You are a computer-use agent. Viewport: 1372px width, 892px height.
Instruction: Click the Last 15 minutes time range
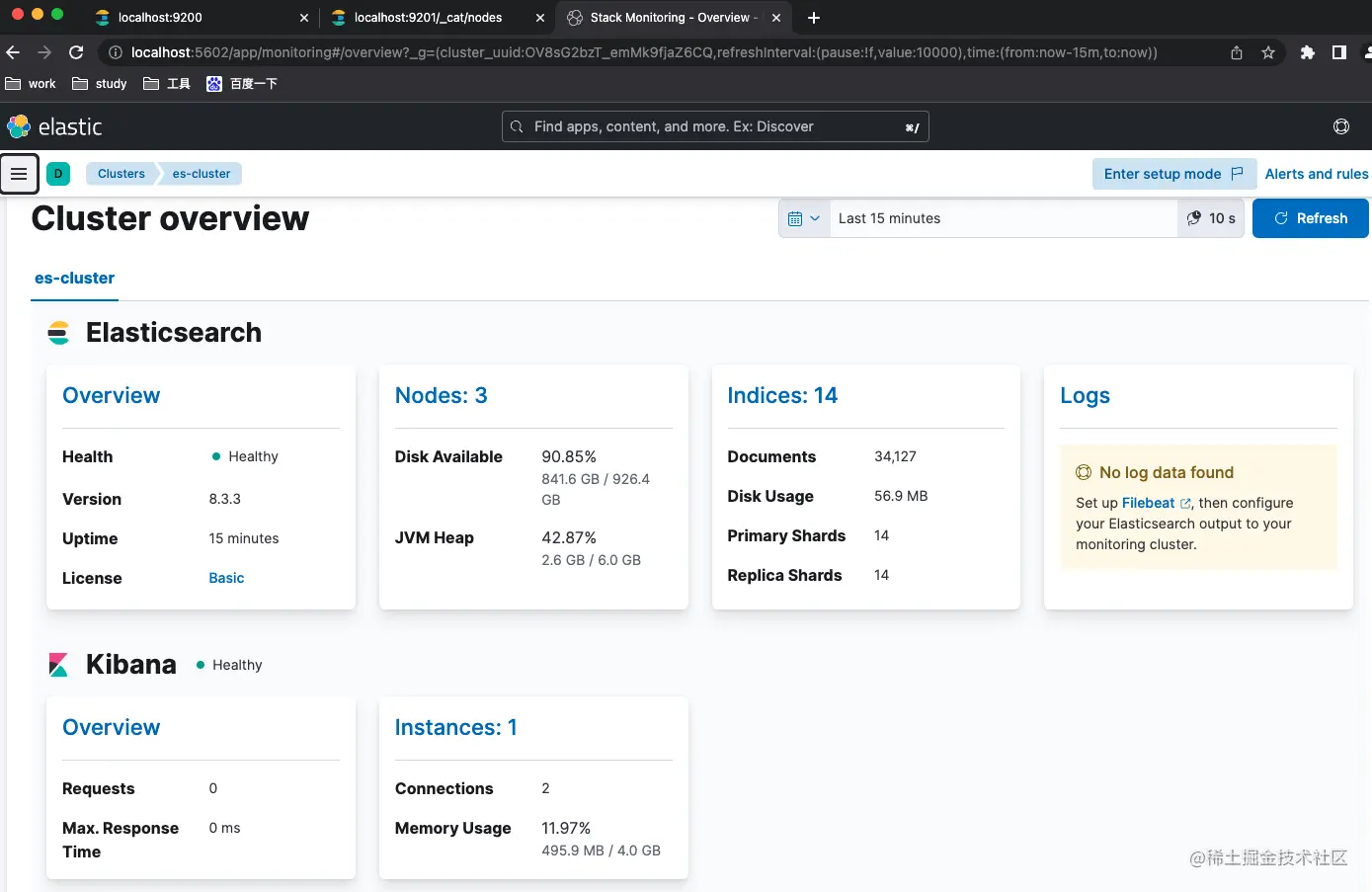tap(1004, 218)
